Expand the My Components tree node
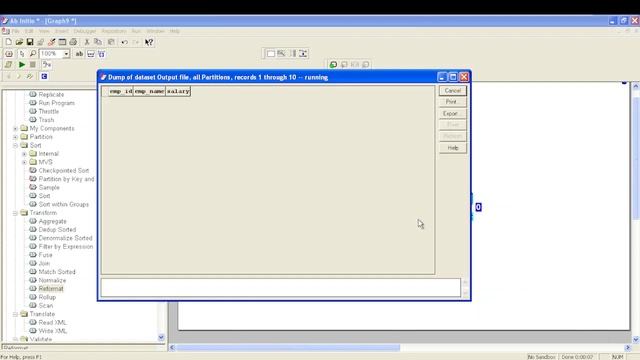640x360 pixels. [16, 129]
